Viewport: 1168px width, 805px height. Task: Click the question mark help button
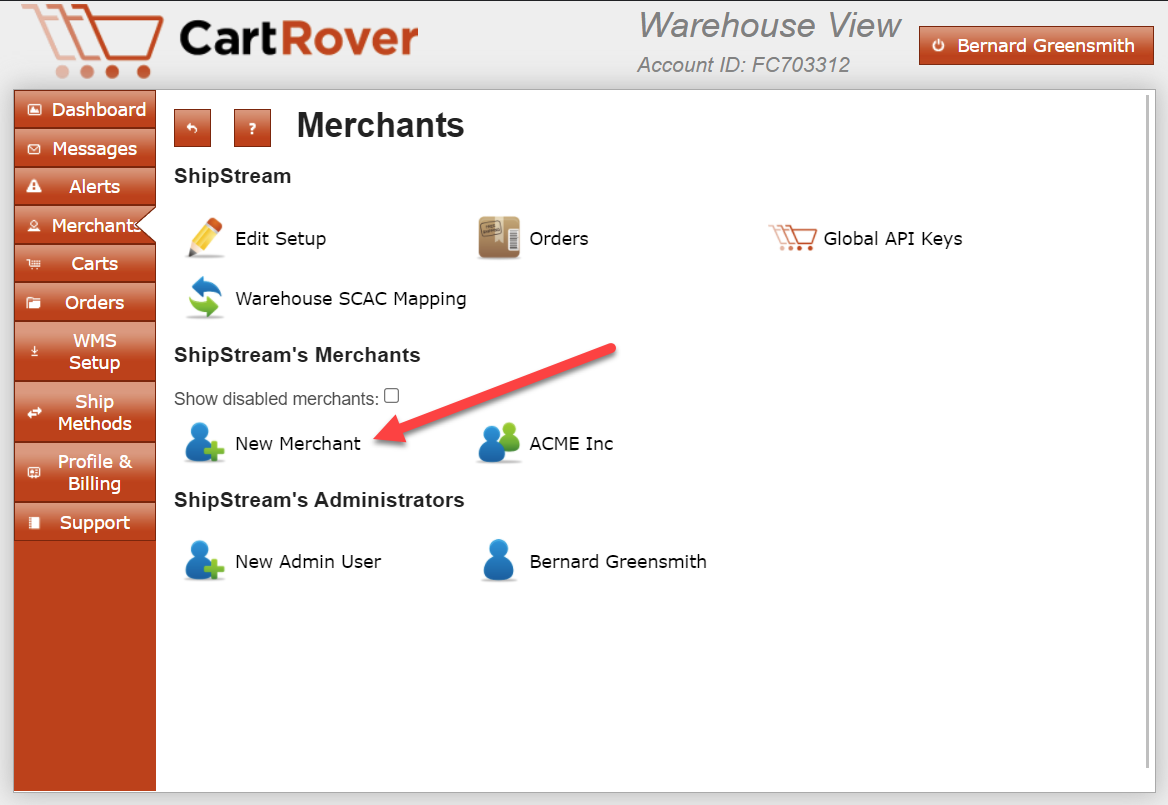[252, 128]
